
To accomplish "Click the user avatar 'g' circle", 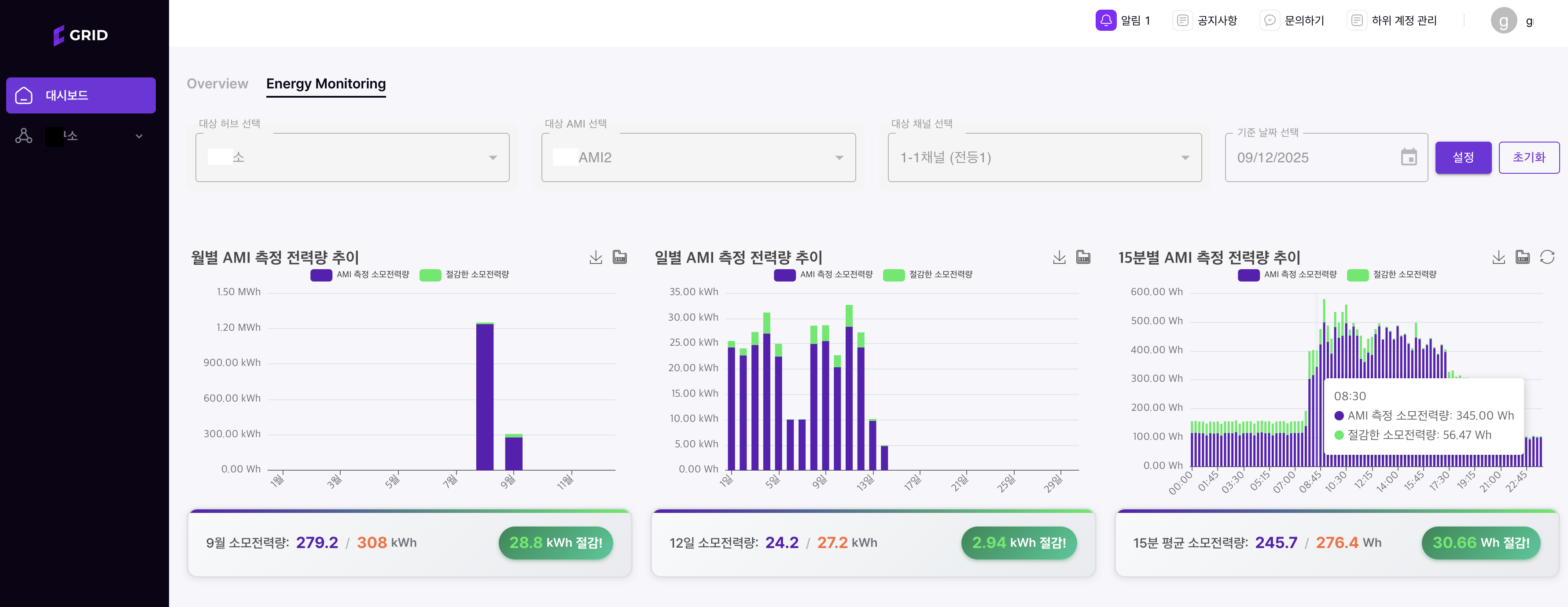I will [1503, 21].
